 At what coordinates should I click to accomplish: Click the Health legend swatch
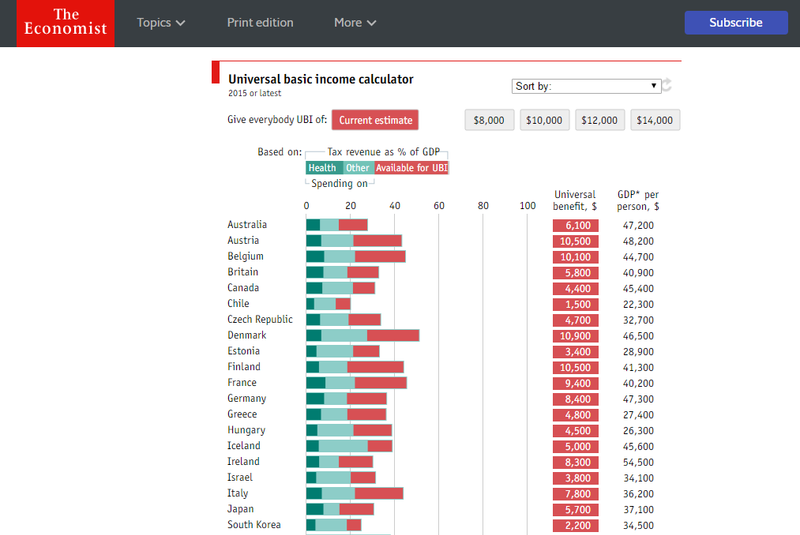click(x=323, y=168)
